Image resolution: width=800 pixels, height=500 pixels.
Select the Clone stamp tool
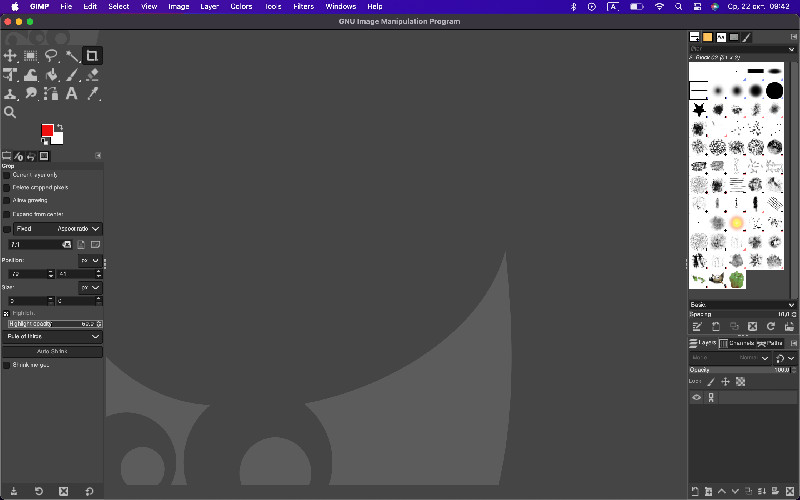(x=10, y=93)
